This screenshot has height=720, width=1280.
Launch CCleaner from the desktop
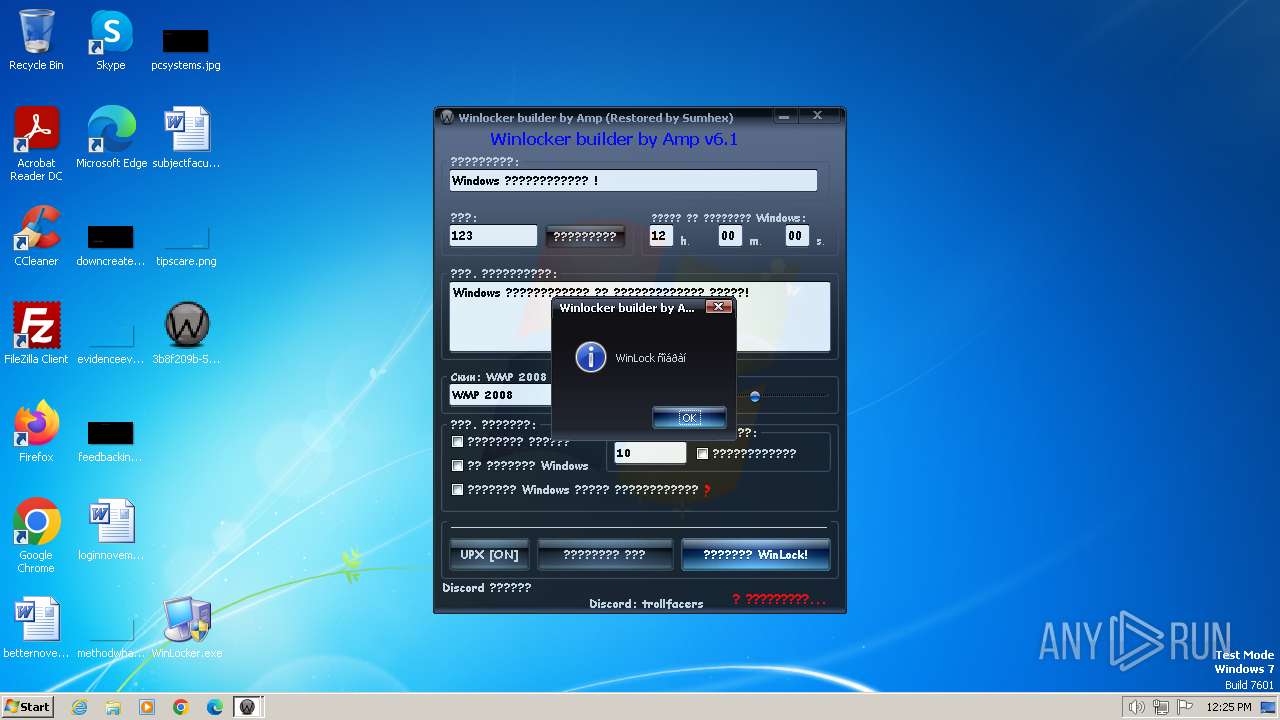point(36,236)
